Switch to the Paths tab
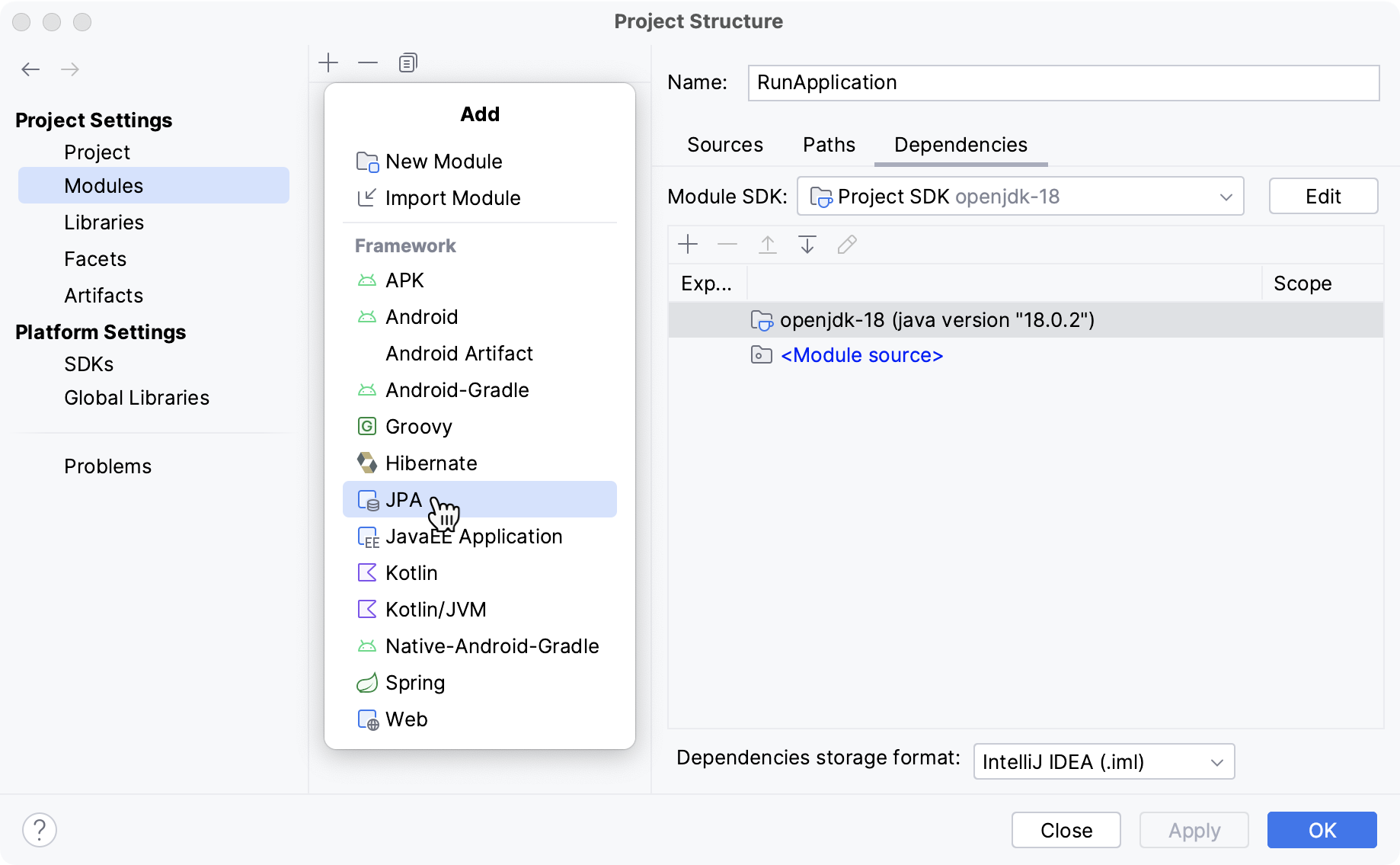The height and width of the screenshot is (865, 1400). click(x=828, y=144)
